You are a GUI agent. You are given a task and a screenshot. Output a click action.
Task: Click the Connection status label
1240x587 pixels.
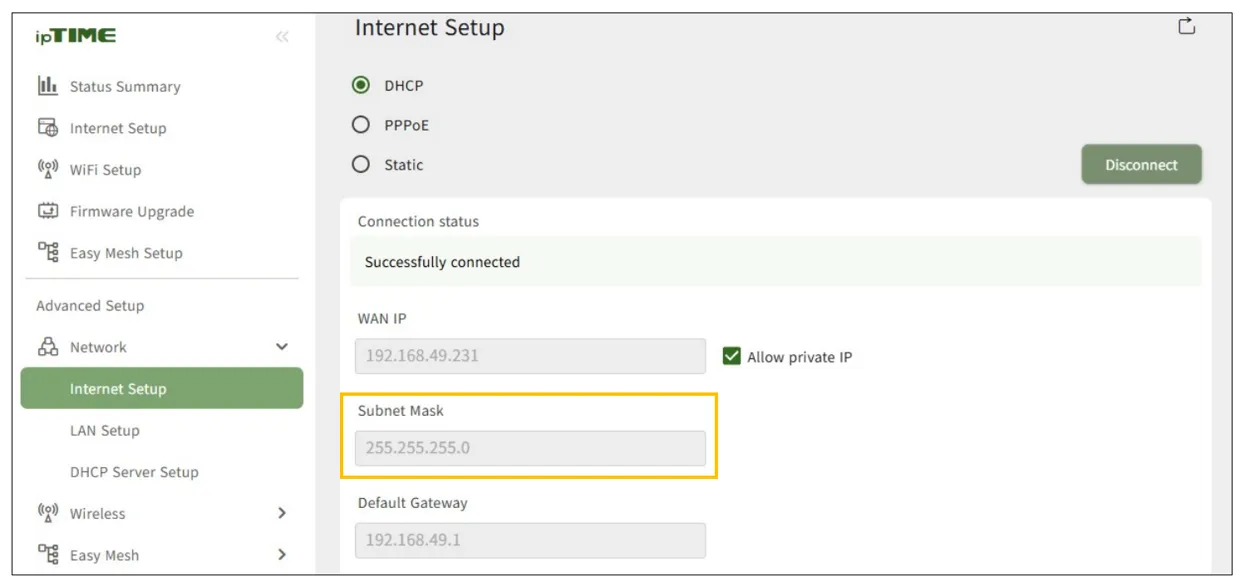418,221
